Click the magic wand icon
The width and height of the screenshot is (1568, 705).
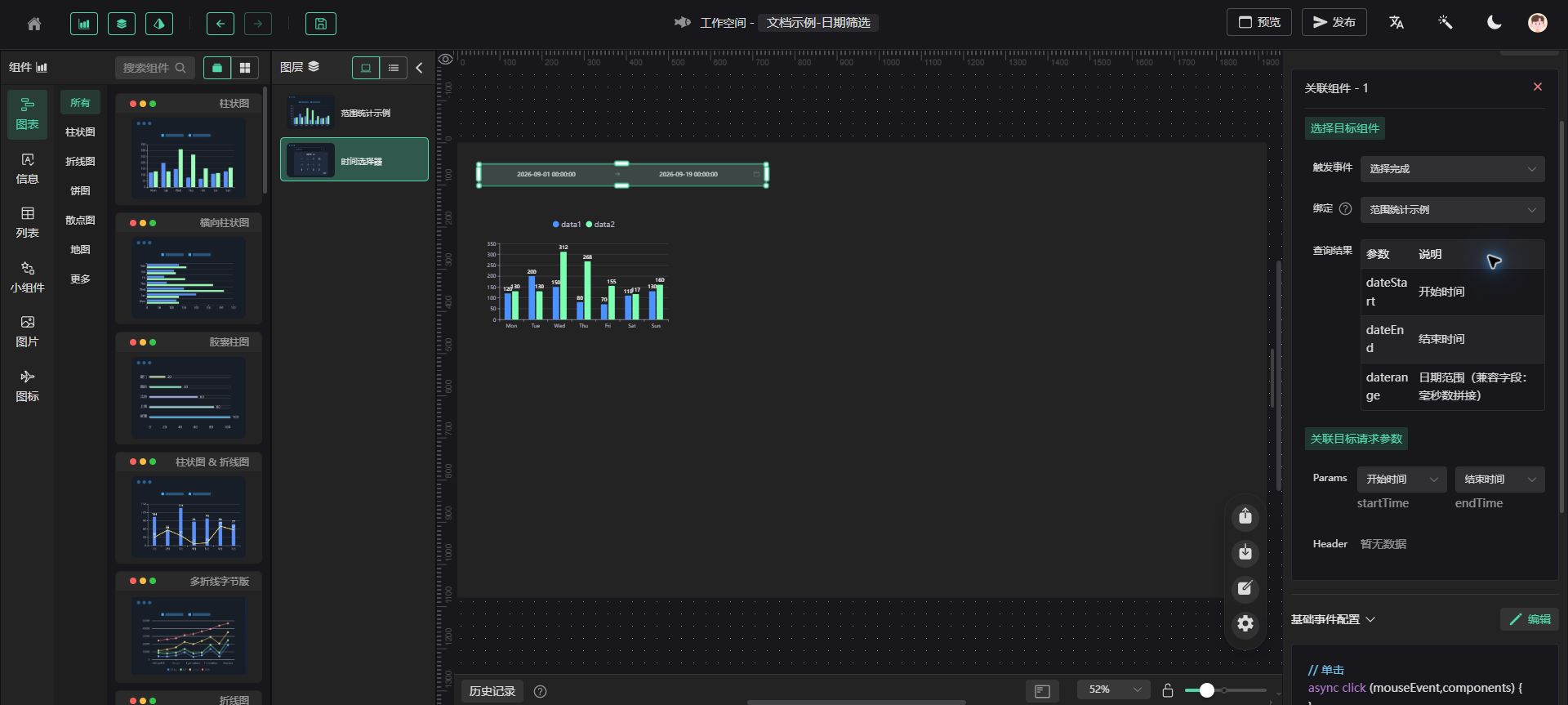[1445, 23]
